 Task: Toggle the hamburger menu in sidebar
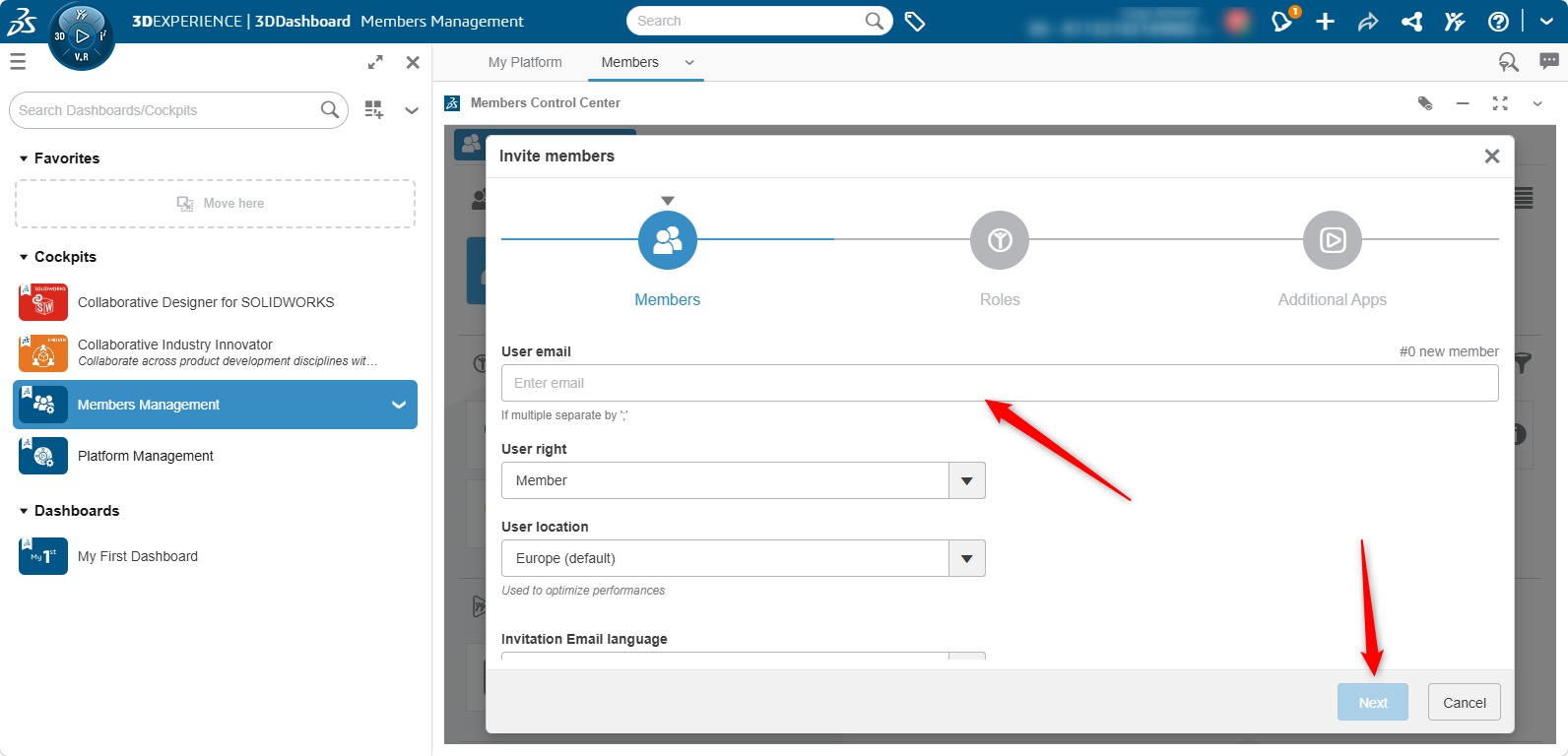tap(18, 62)
